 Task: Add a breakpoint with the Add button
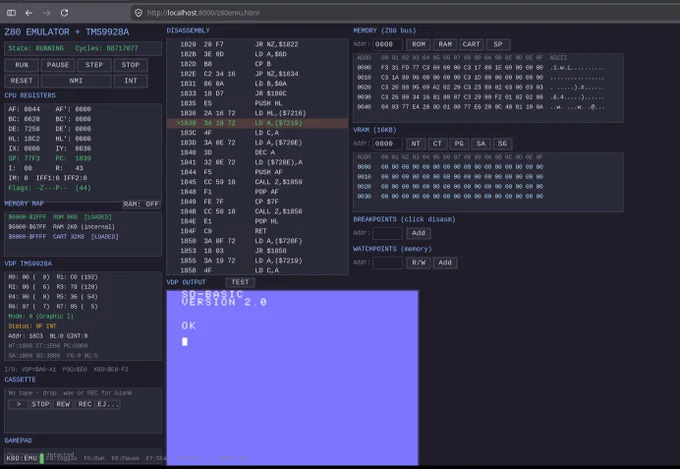click(x=418, y=233)
